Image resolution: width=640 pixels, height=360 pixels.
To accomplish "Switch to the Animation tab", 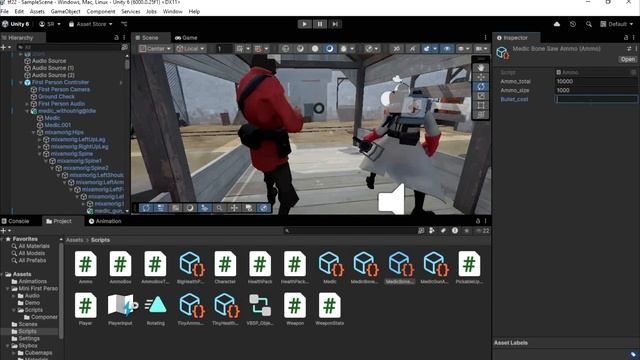I will (x=105, y=221).
